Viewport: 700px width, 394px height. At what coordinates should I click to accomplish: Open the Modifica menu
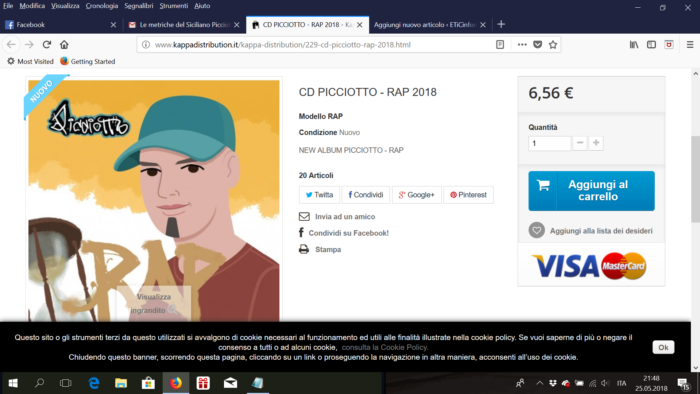[32, 6]
